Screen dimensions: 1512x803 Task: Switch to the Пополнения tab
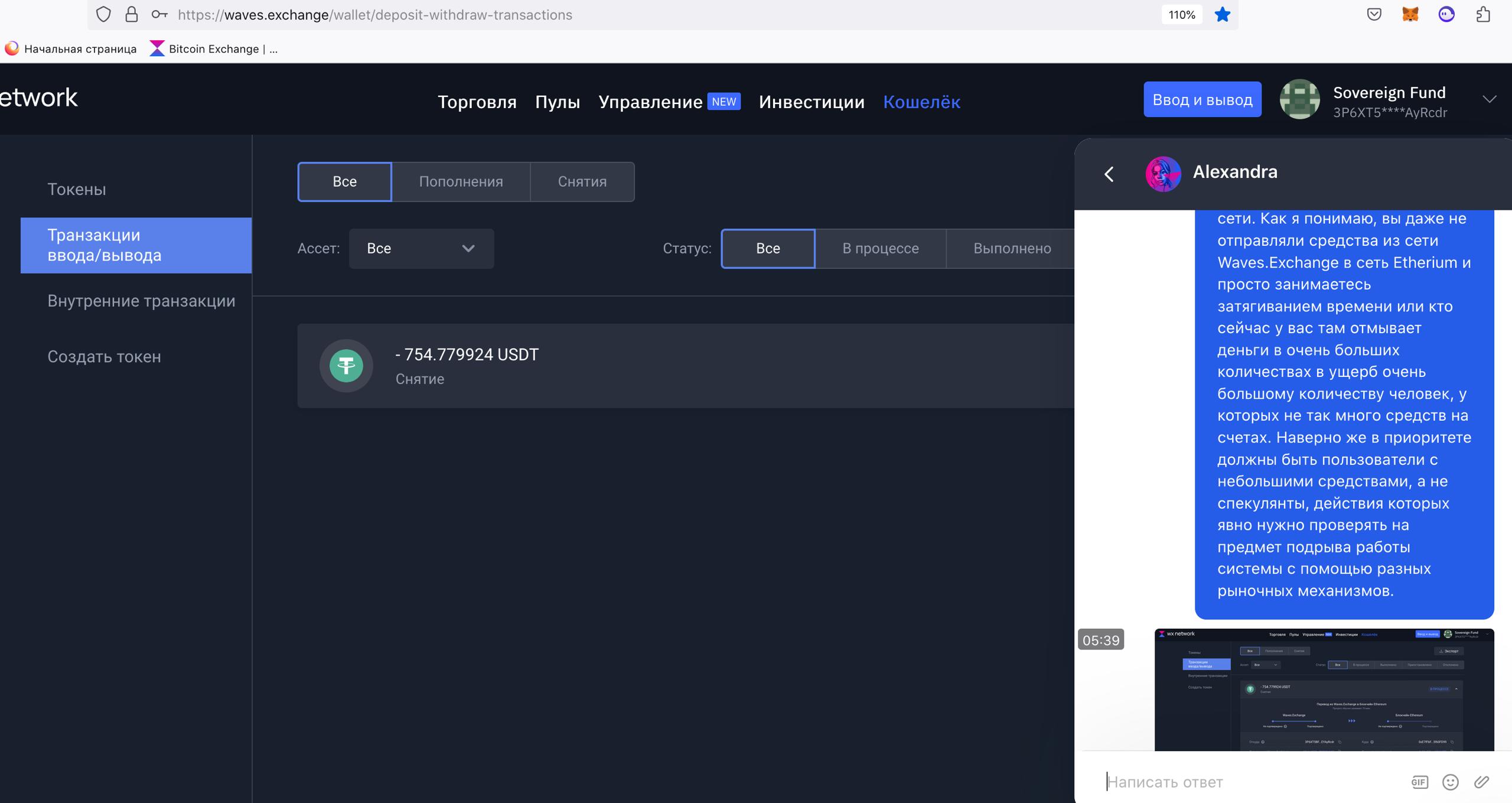pos(461,181)
